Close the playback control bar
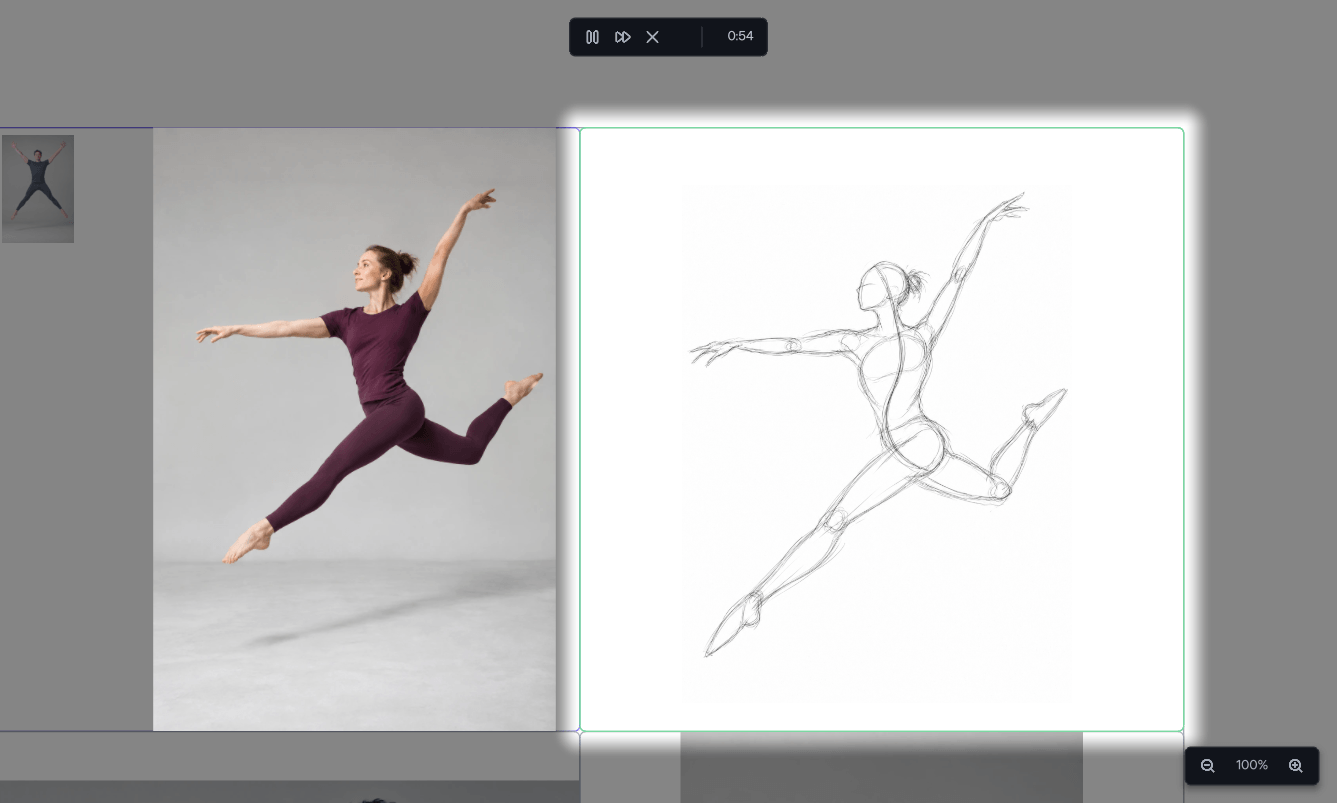The height and width of the screenshot is (803, 1337). tap(652, 37)
